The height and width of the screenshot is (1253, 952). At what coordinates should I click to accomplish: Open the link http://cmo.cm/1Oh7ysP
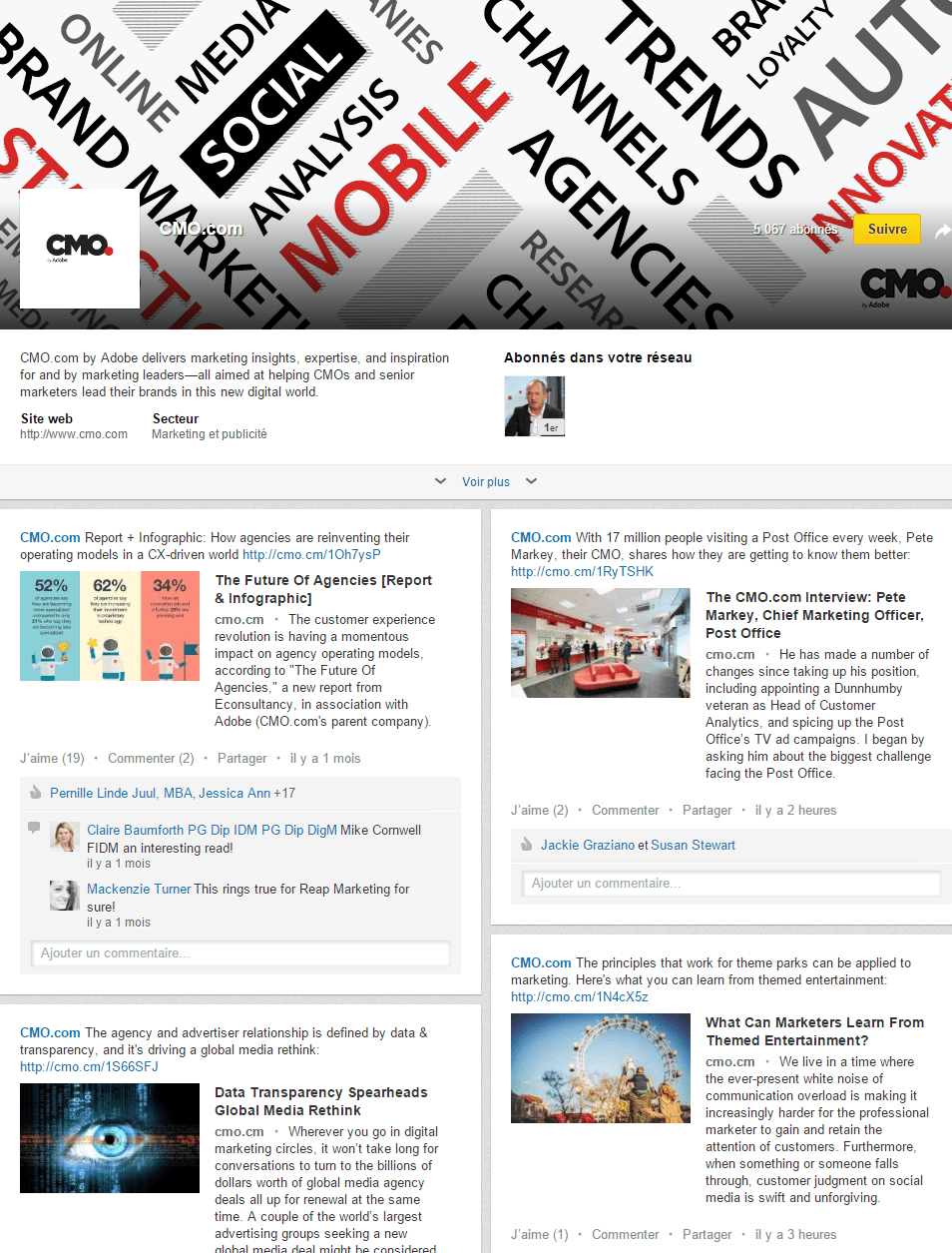coord(311,555)
